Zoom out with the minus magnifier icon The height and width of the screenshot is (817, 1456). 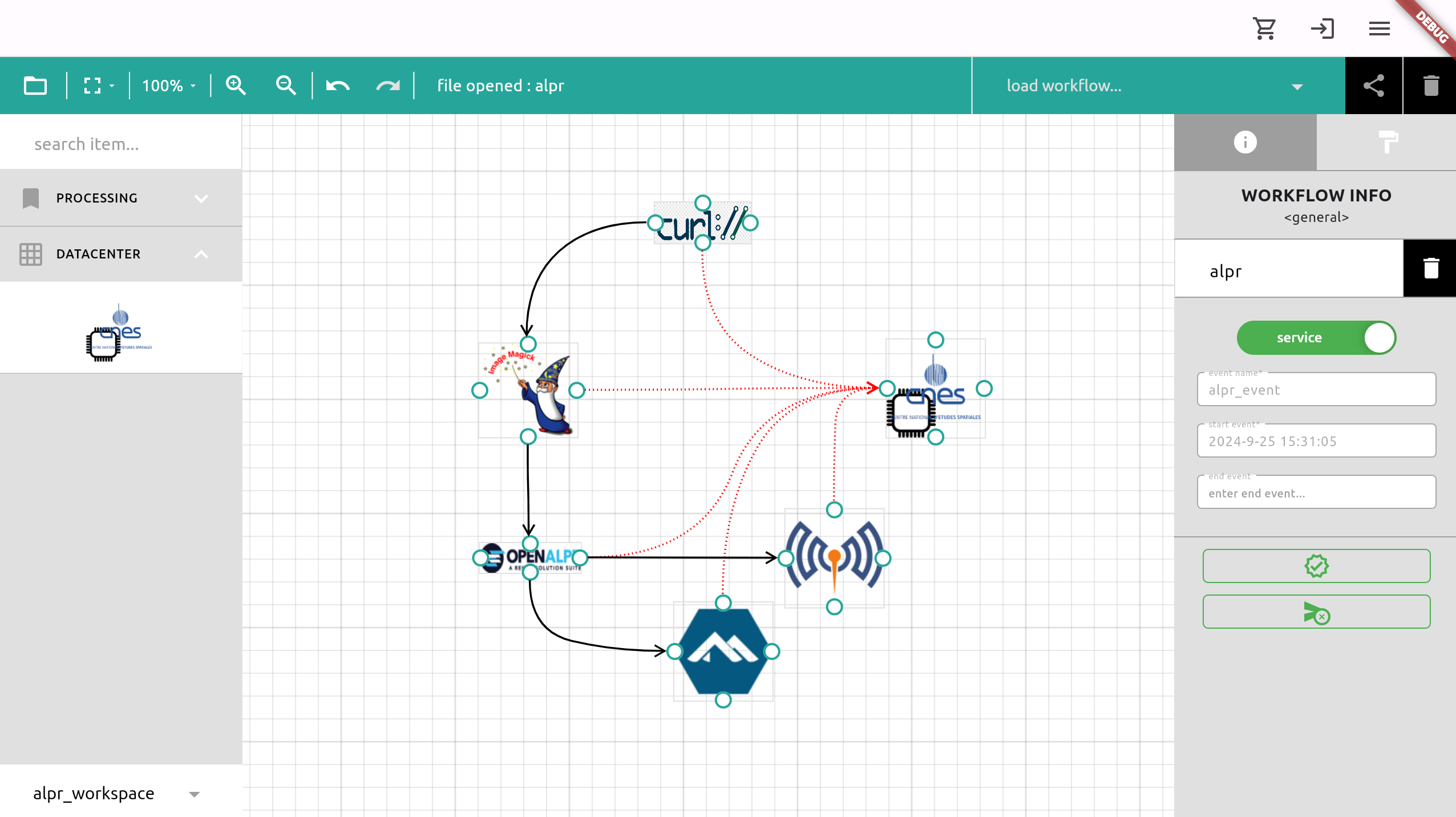(x=286, y=86)
